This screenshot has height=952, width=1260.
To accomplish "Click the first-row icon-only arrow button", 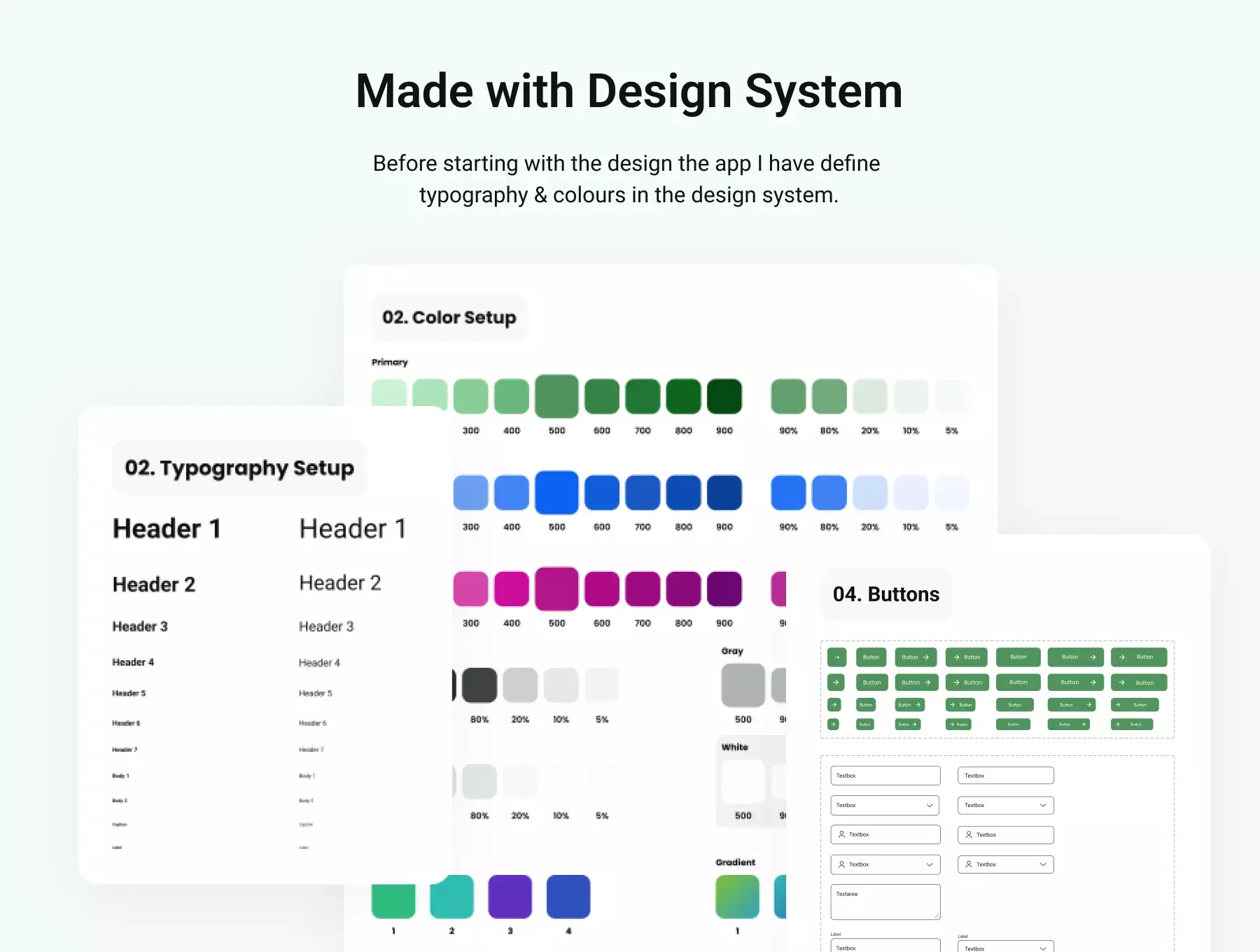I will (836, 657).
